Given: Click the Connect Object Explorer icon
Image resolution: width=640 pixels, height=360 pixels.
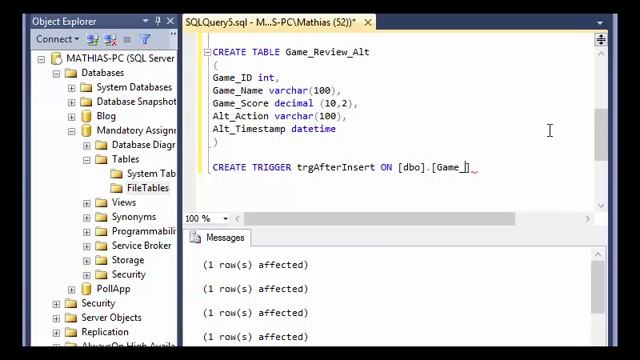Looking at the screenshot, I should coord(92,40).
